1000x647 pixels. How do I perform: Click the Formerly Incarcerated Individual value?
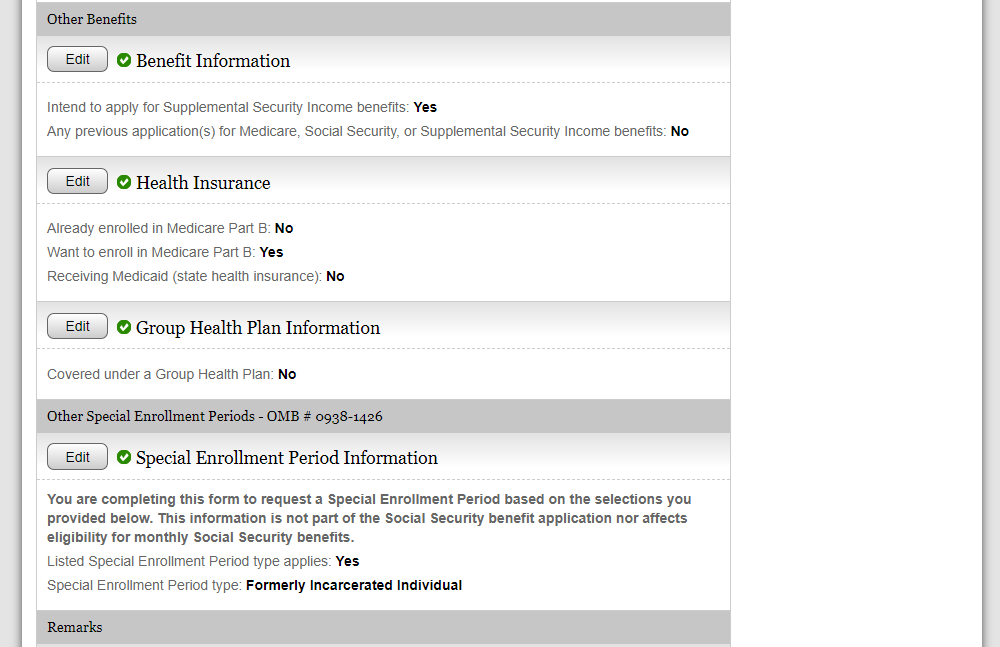[354, 585]
